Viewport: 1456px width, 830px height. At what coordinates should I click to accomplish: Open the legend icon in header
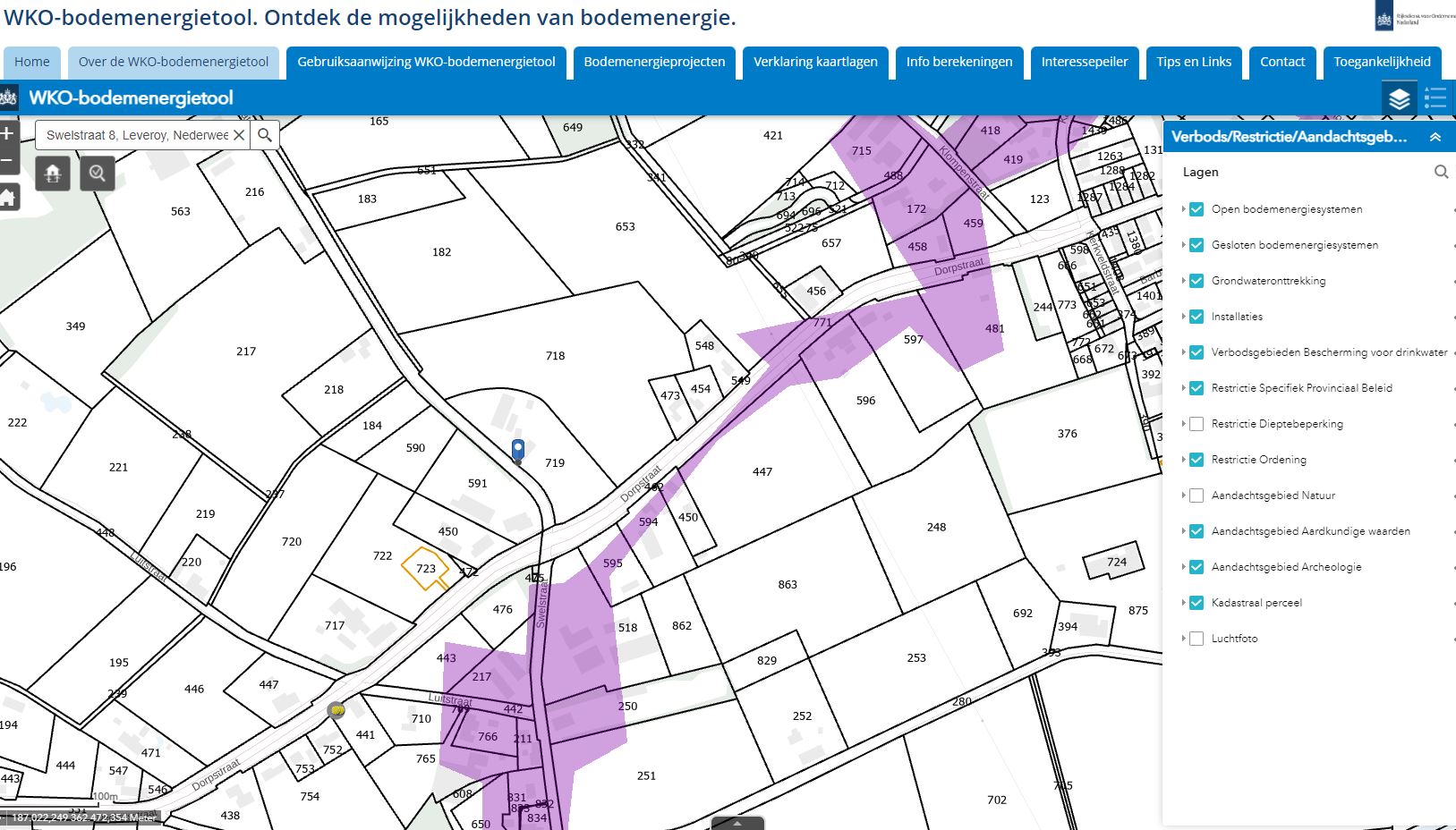click(x=1435, y=98)
